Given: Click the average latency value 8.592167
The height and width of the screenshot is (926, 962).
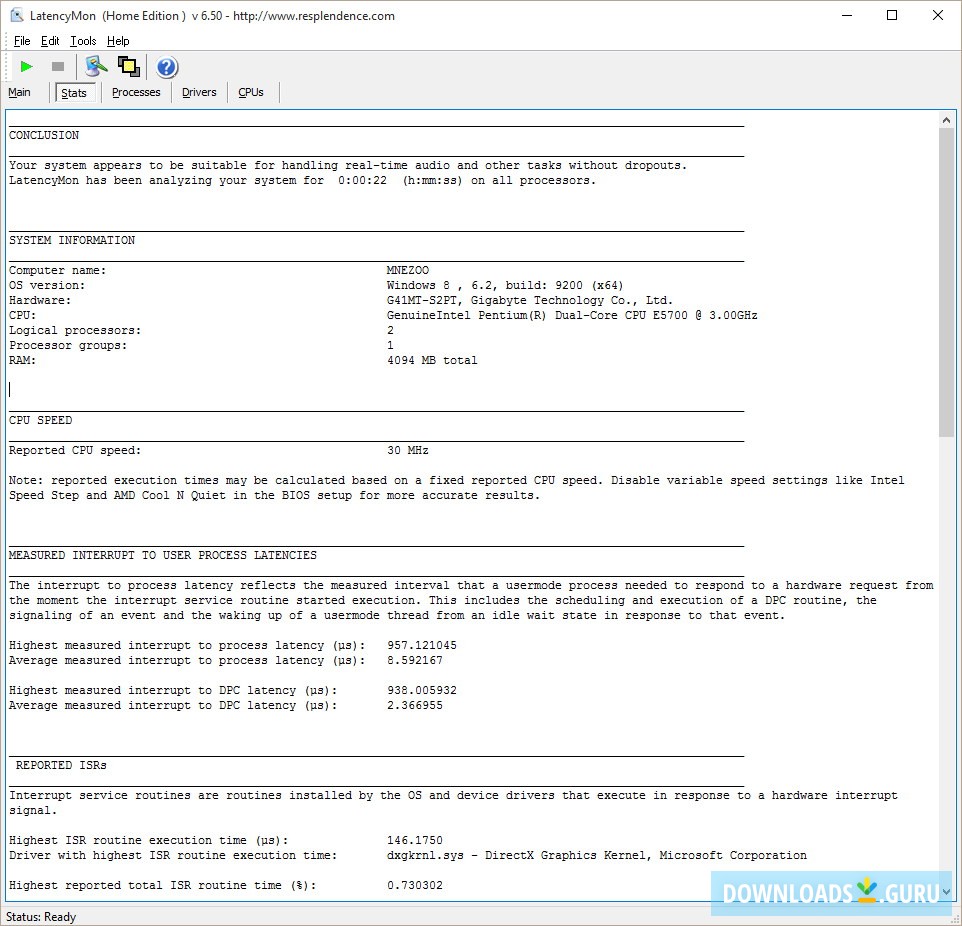Looking at the screenshot, I should pos(415,660).
